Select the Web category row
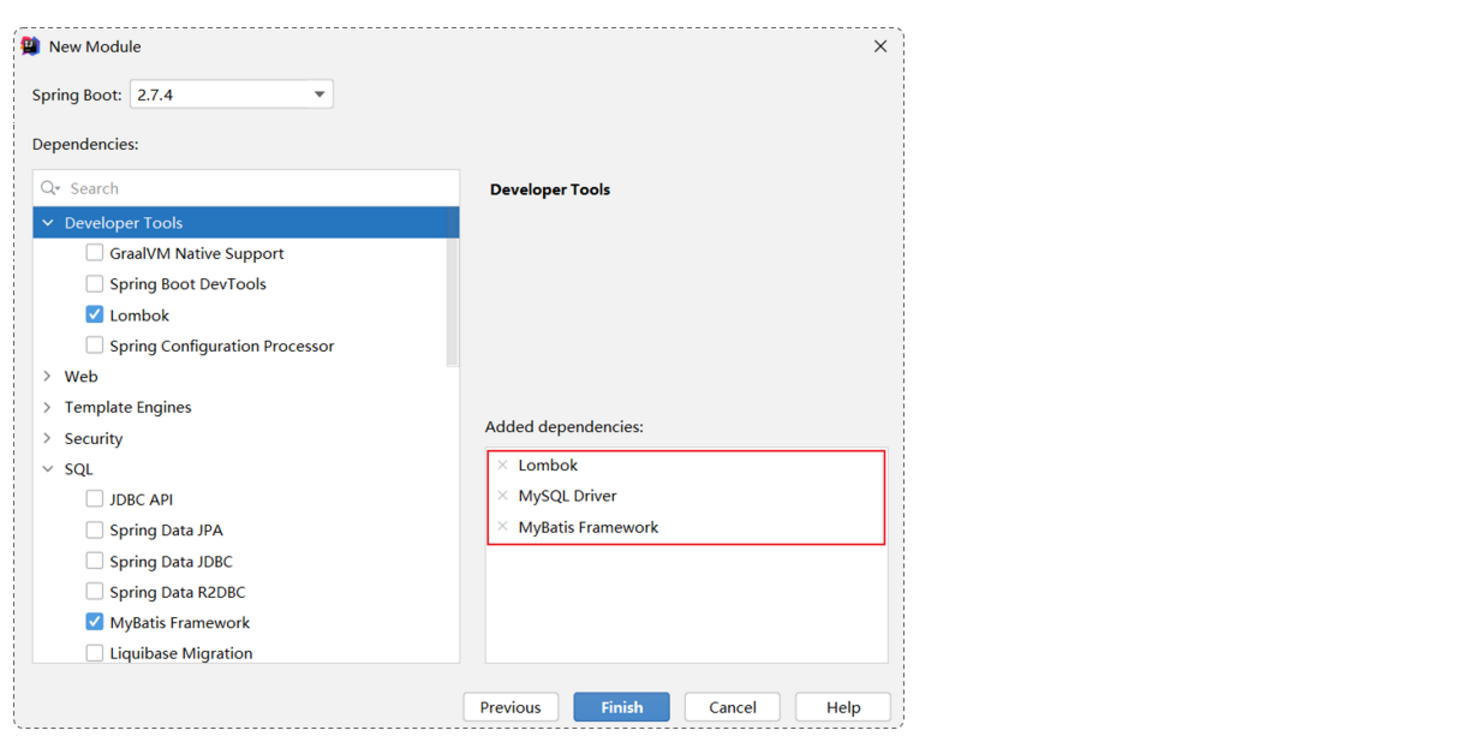The height and width of the screenshot is (750, 1458). [x=240, y=377]
